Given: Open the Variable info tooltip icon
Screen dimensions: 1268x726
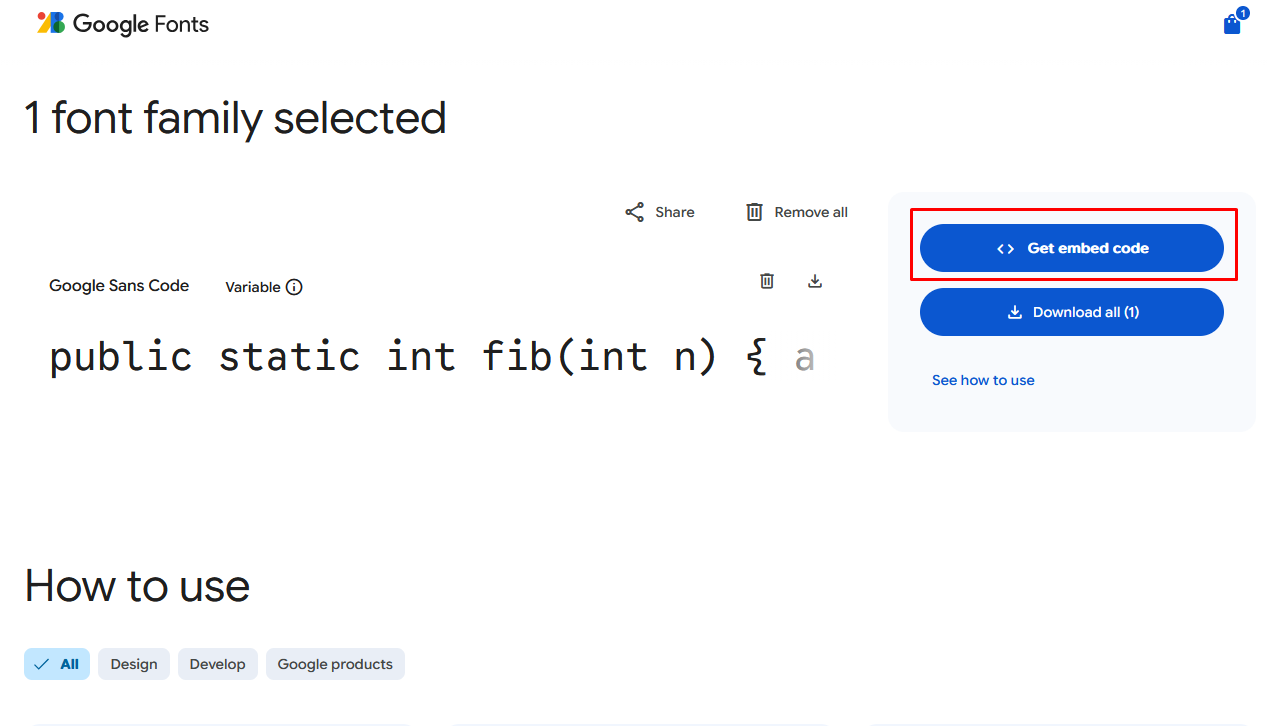Looking at the screenshot, I should tap(295, 287).
